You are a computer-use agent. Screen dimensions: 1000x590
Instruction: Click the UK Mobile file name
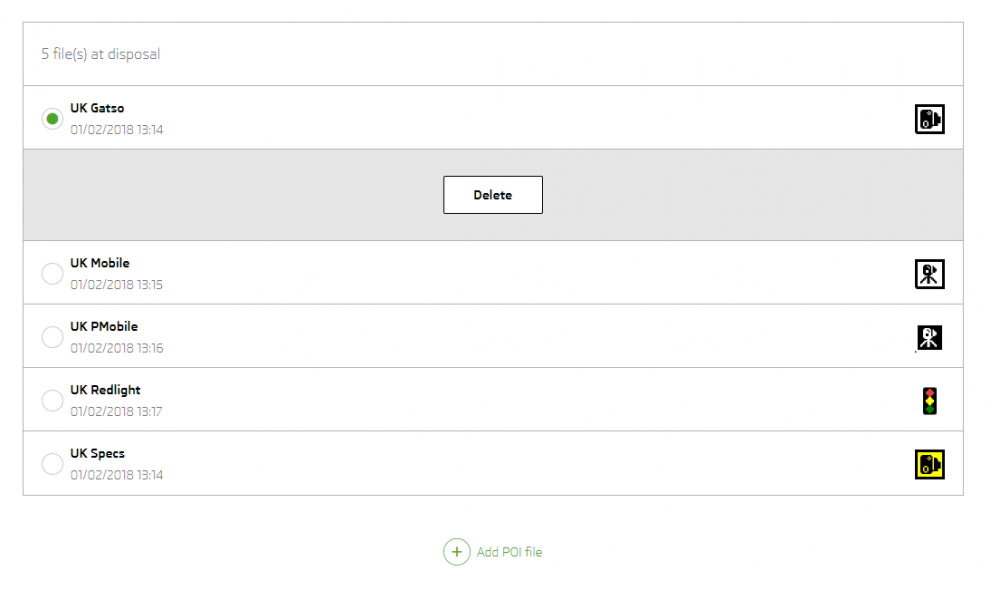(x=99, y=263)
